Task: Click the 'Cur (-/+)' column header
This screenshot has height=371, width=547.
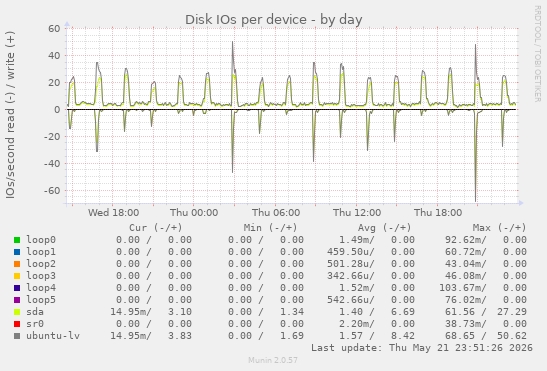Action: tap(156, 228)
